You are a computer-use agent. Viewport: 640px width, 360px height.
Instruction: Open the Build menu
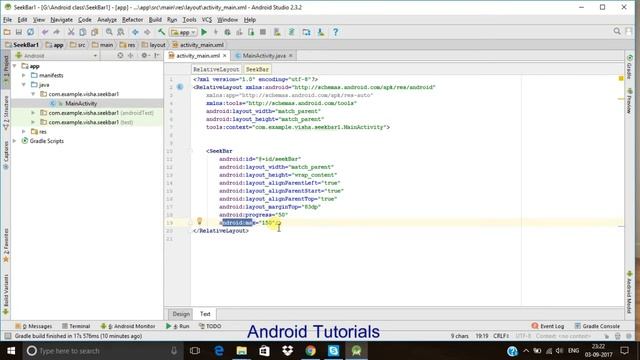click(x=155, y=20)
